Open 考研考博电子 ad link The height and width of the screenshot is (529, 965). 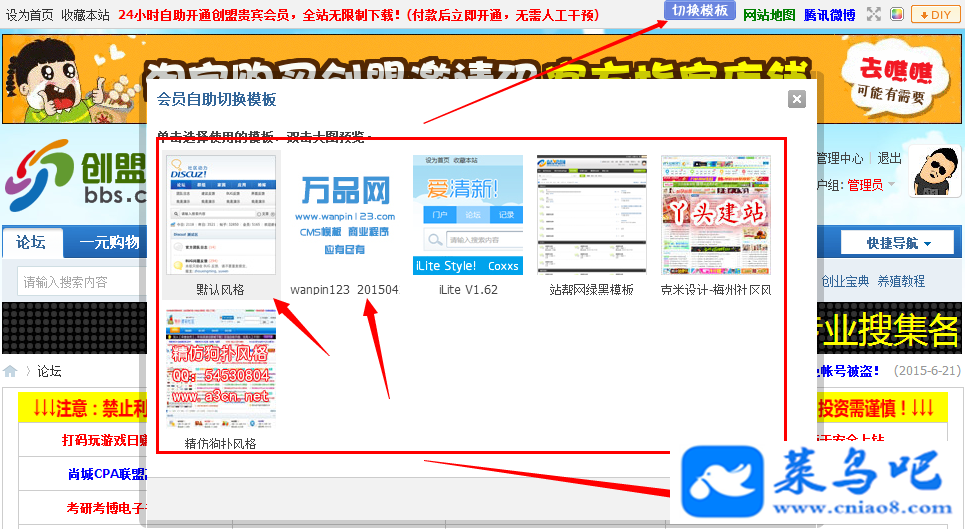tap(106, 508)
